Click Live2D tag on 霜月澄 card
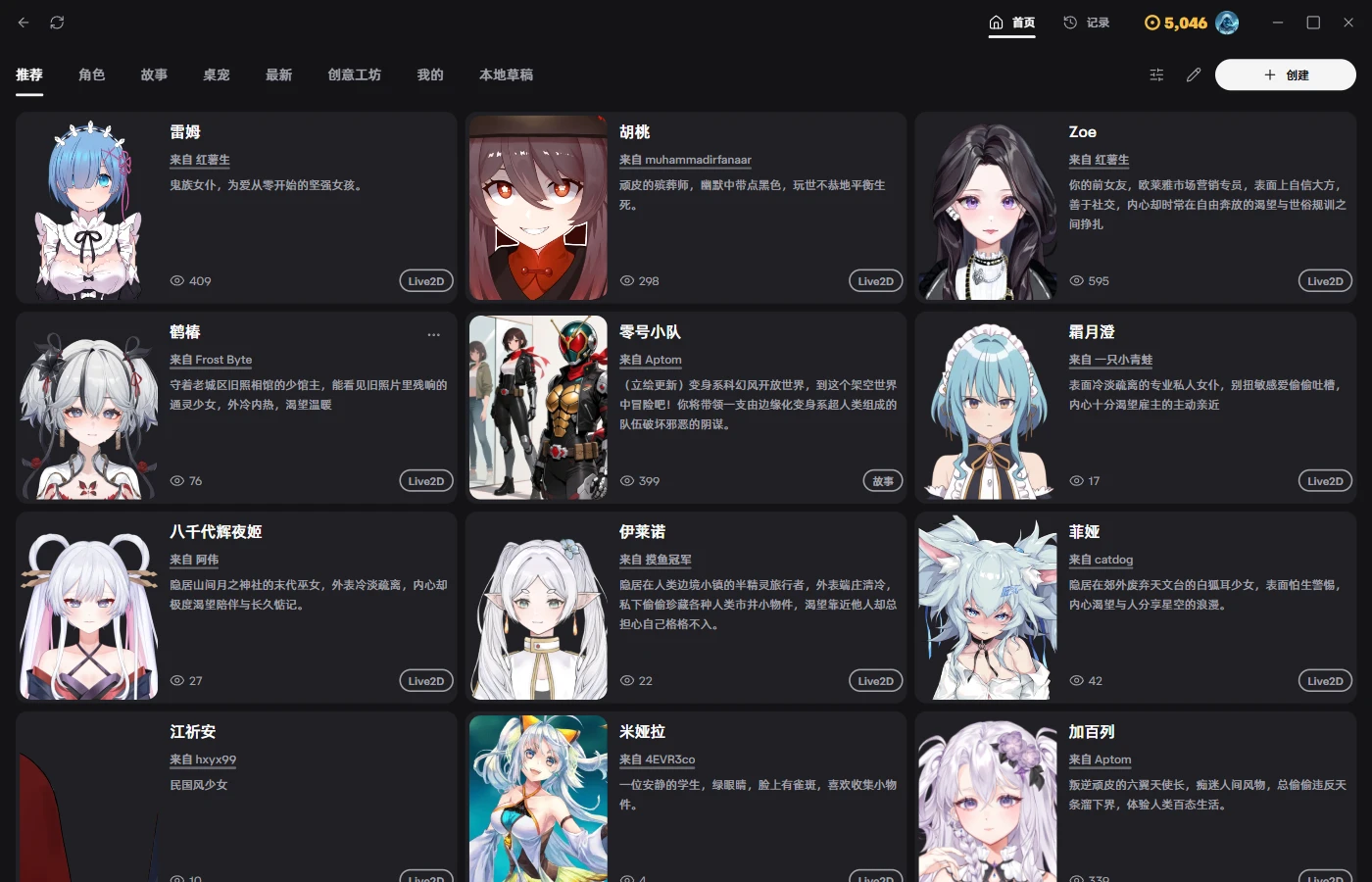 1325,481
